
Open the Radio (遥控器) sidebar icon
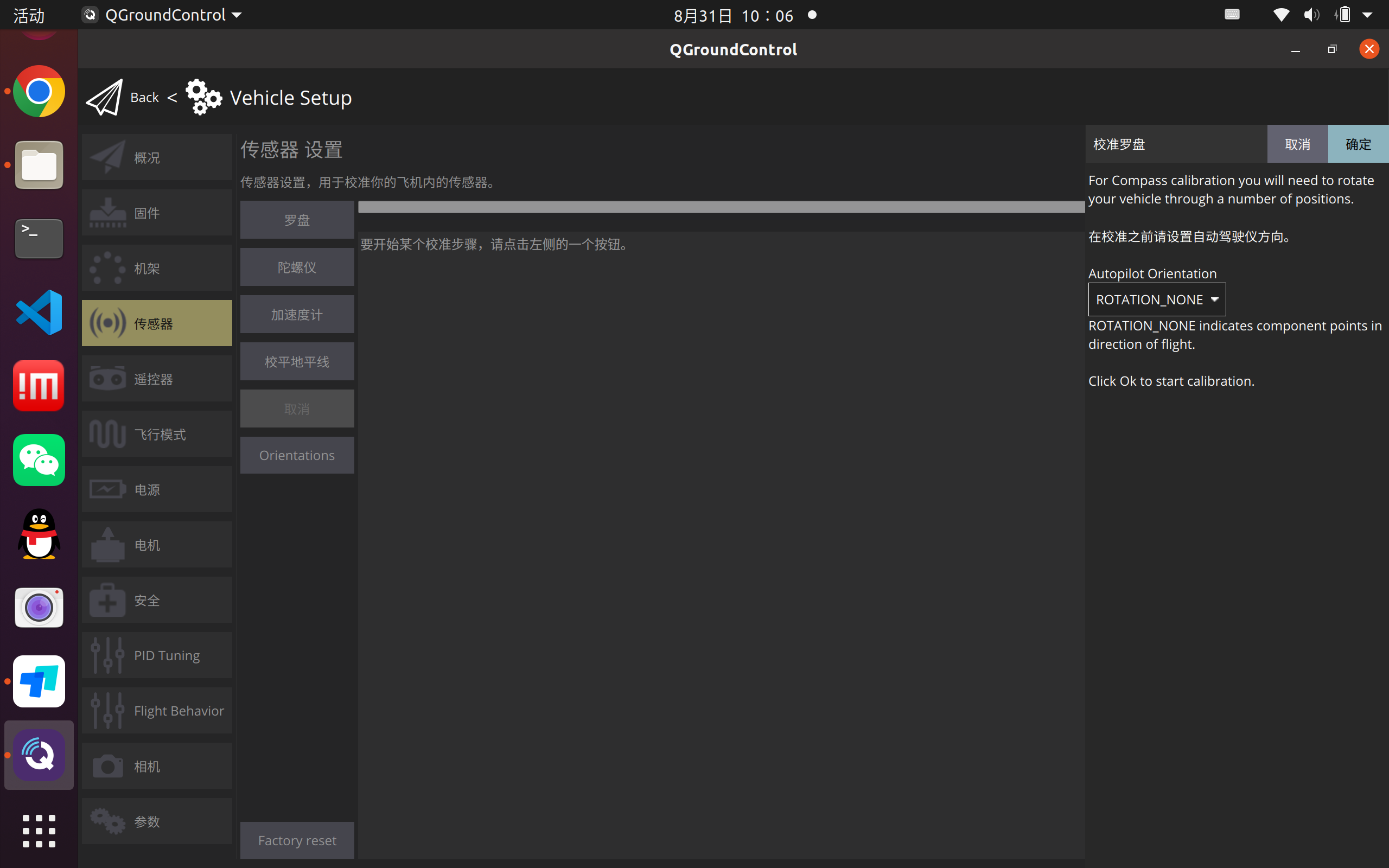tap(107, 379)
